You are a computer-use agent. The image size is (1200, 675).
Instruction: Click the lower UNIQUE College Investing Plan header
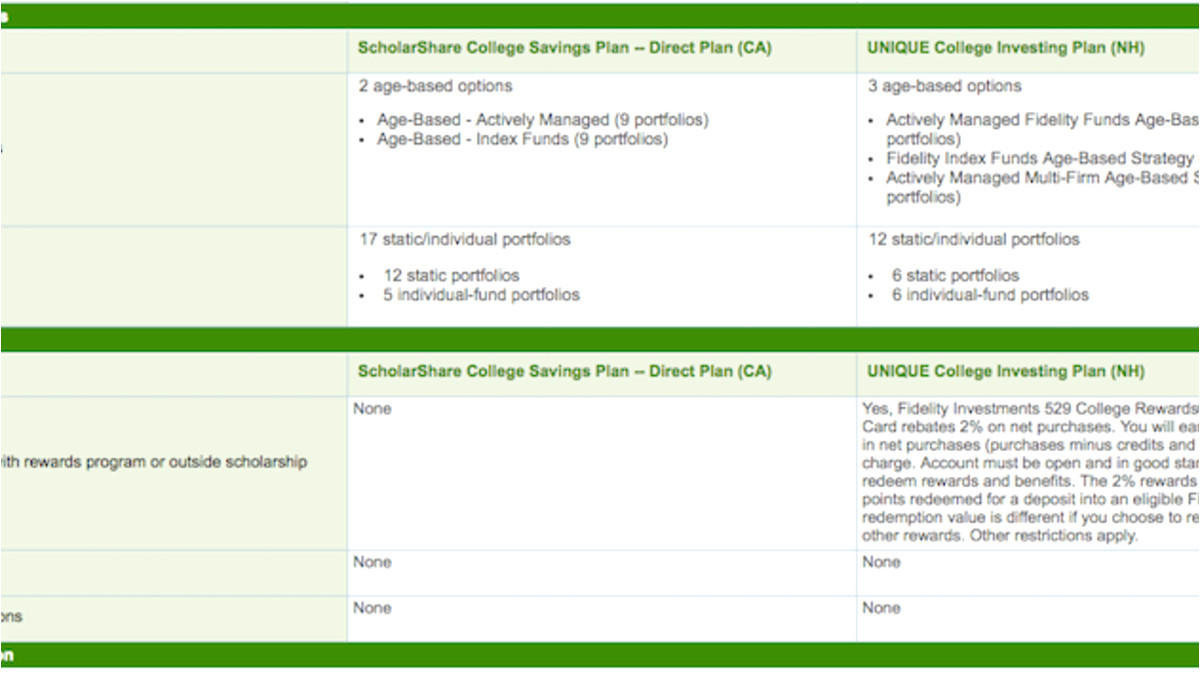click(1005, 372)
